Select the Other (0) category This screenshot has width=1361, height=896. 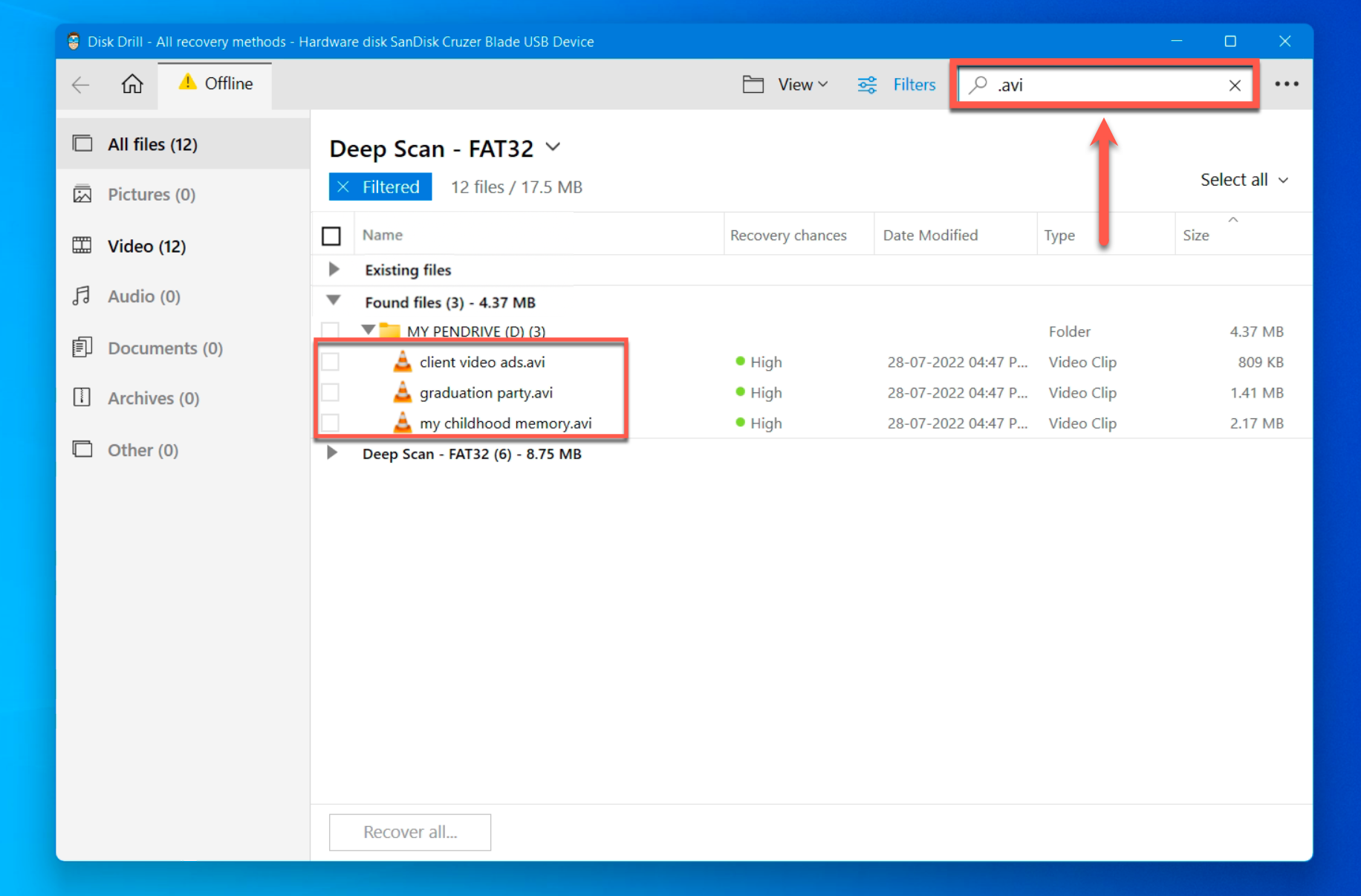[183, 449]
